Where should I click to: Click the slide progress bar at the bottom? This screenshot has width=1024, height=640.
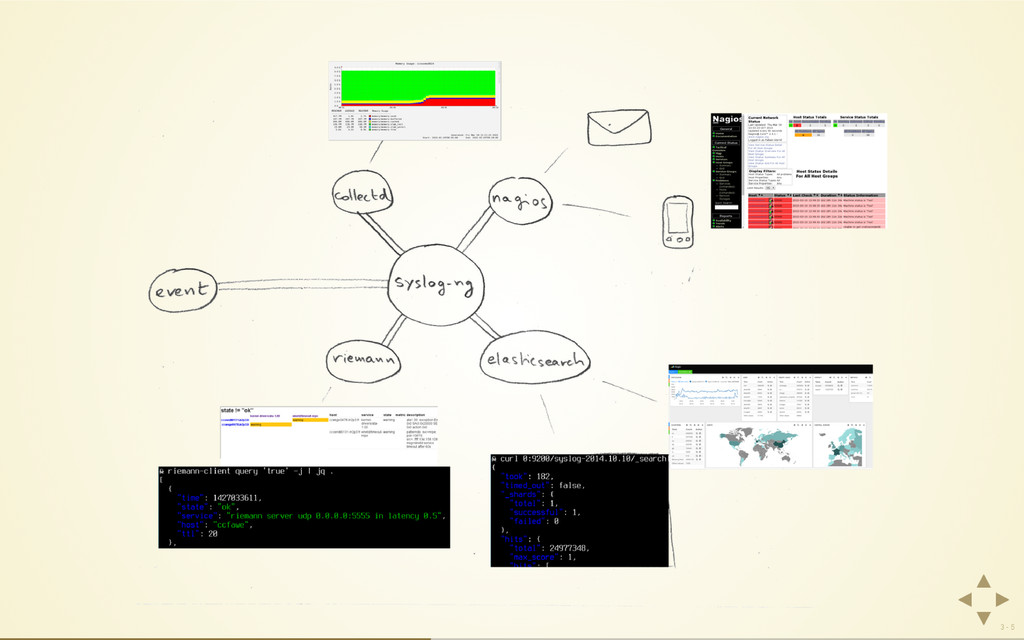[512, 638]
